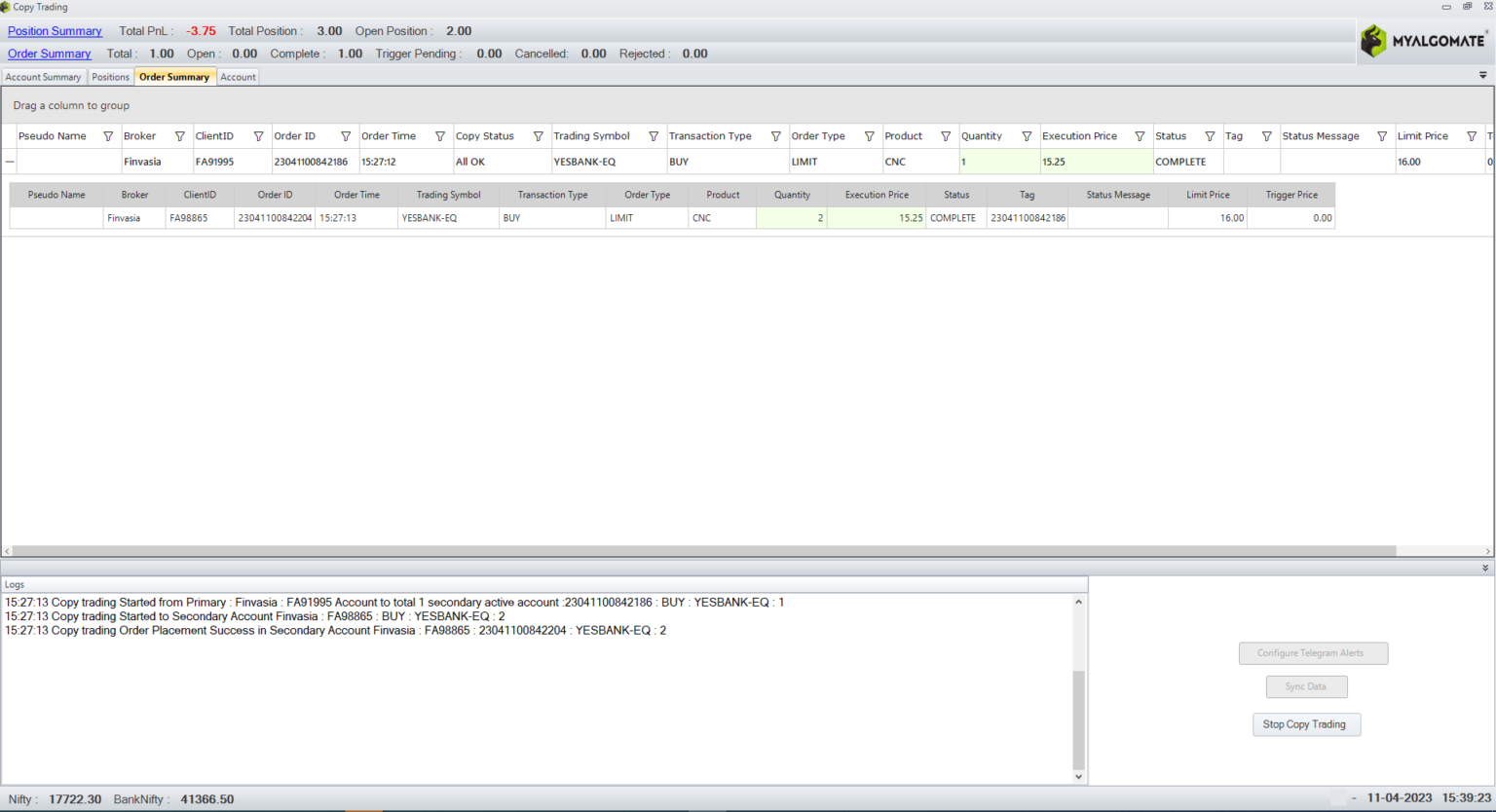
Task: Open the filter for Copy Status column
Action: coord(538,136)
